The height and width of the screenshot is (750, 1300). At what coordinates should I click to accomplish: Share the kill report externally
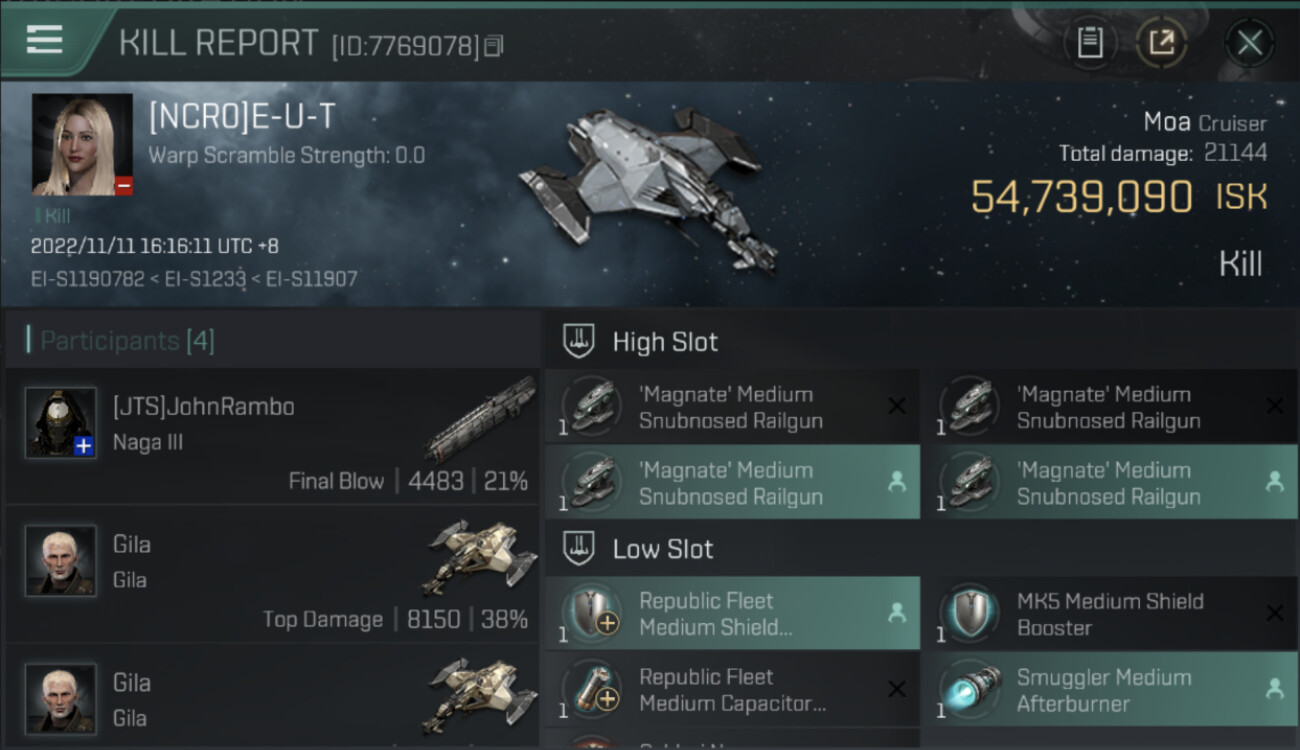pos(1162,43)
